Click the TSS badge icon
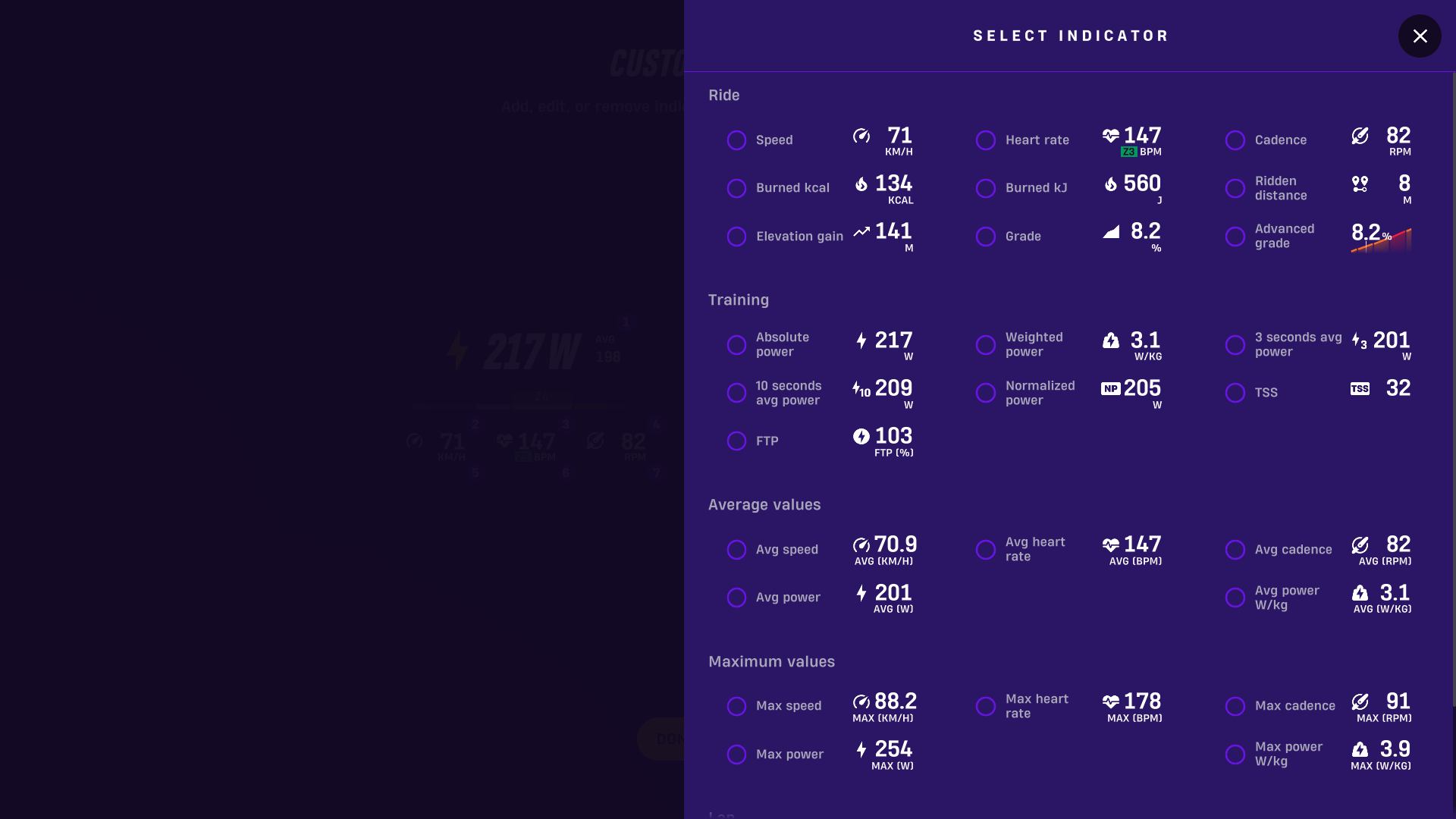The image size is (1456, 819). pos(1360,388)
